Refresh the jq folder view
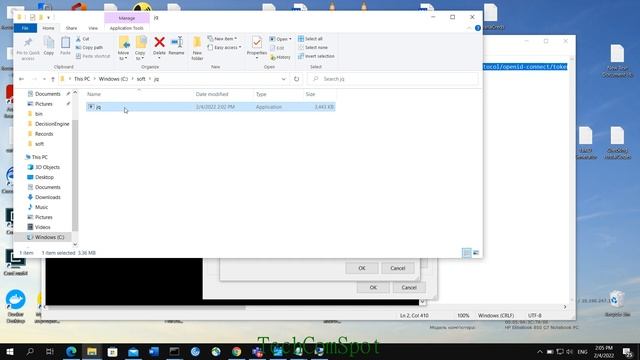This screenshot has height=360, width=640. click(x=296, y=79)
